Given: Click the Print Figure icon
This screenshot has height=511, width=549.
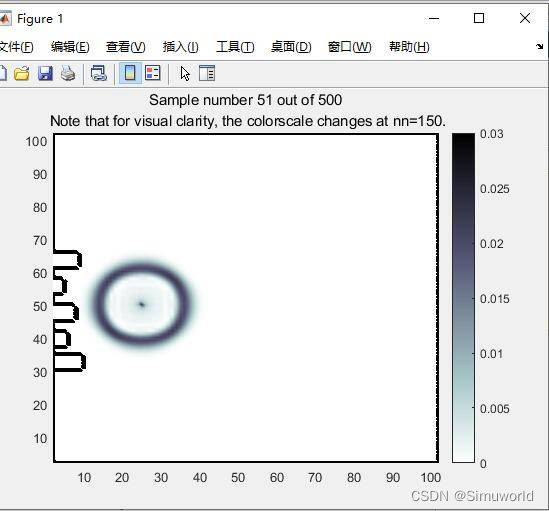Looking at the screenshot, I should click(68, 74).
